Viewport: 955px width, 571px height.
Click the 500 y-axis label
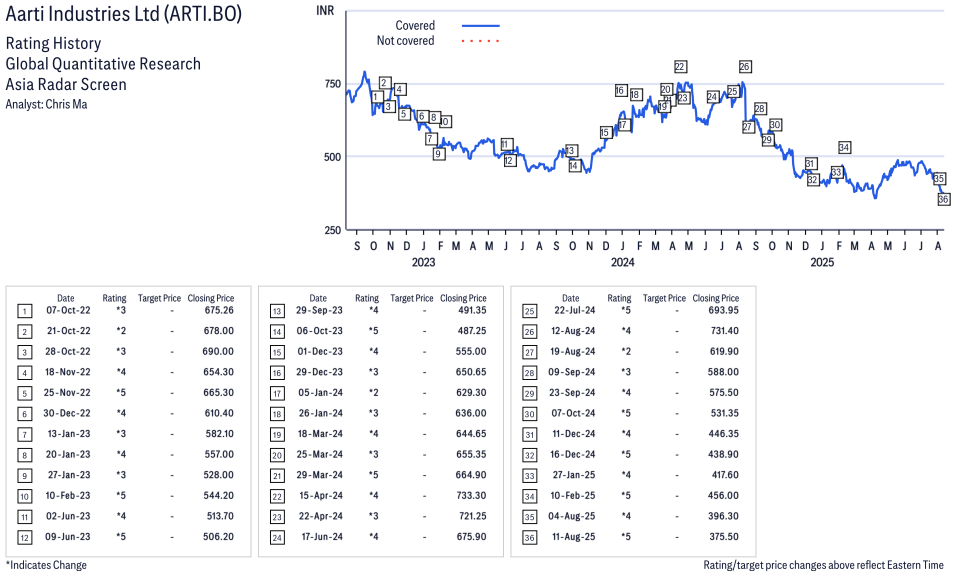coord(333,156)
